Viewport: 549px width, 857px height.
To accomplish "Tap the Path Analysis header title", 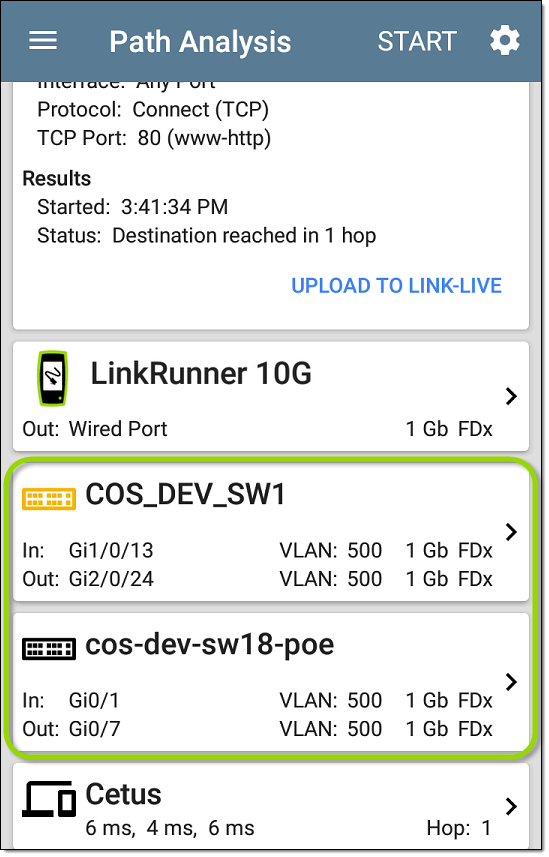I will [200, 42].
